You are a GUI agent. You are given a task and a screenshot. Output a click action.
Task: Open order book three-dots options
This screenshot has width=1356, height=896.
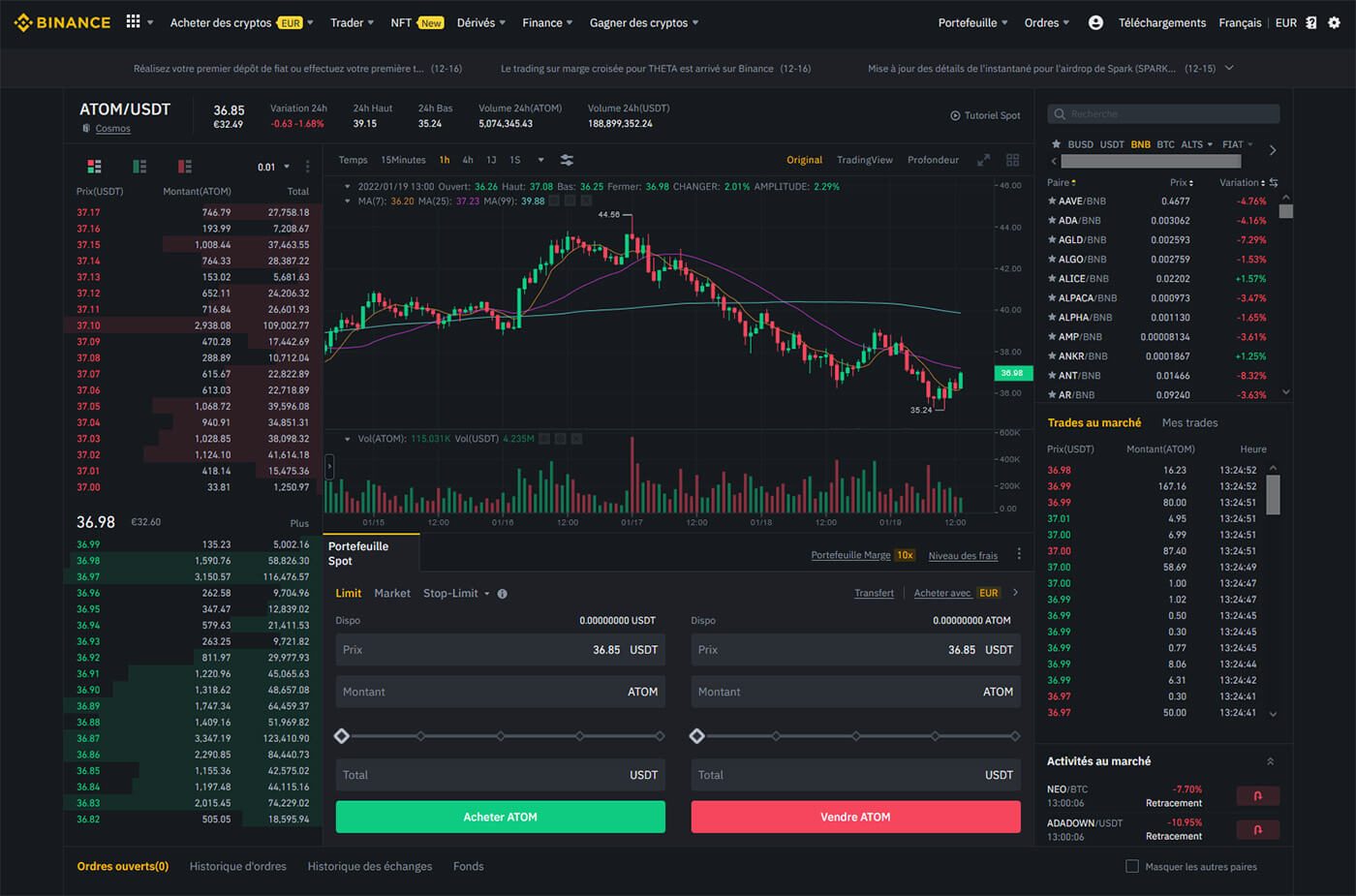(308, 167)
